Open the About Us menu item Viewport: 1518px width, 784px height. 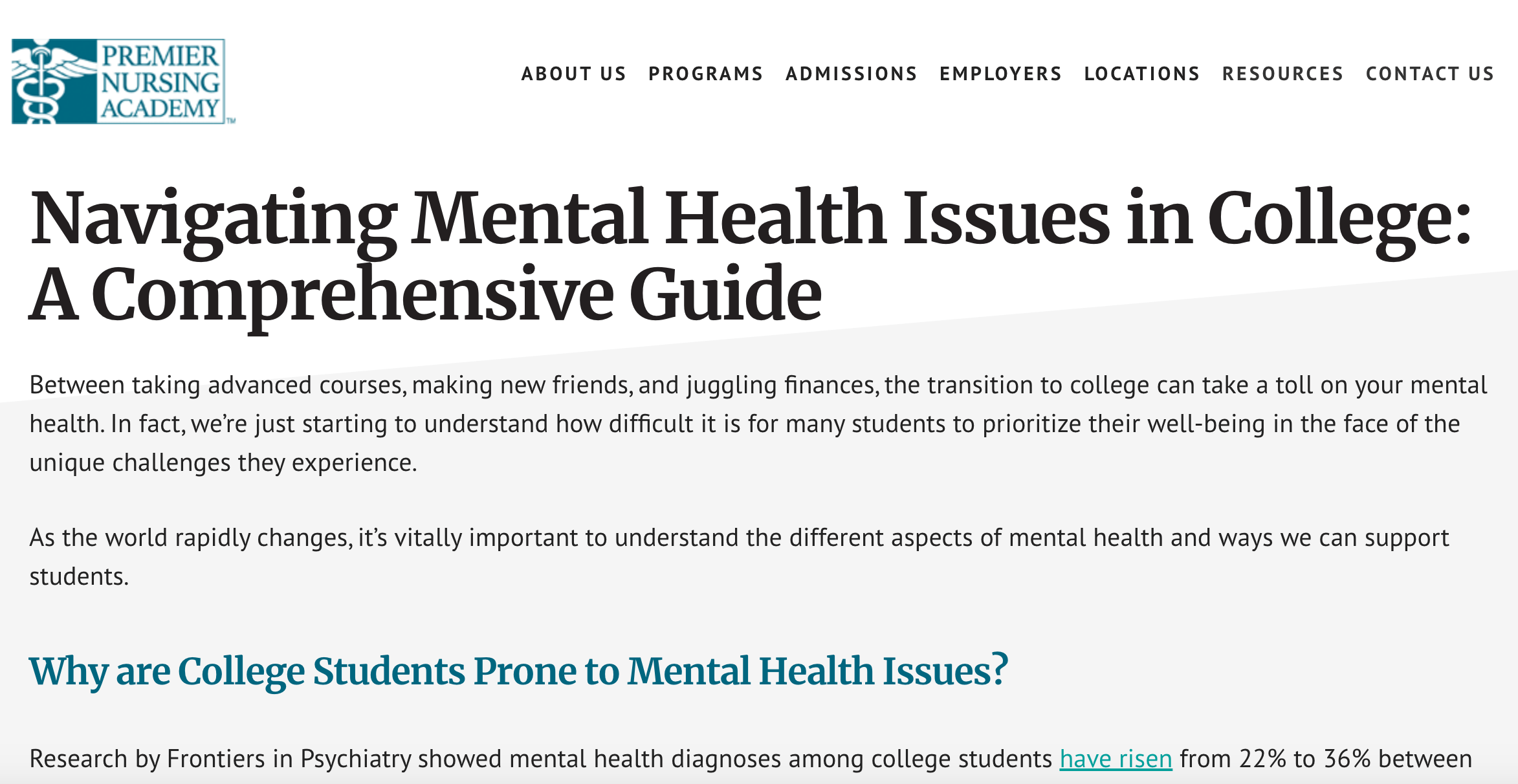pyautogui.click(x=574, y=74)
